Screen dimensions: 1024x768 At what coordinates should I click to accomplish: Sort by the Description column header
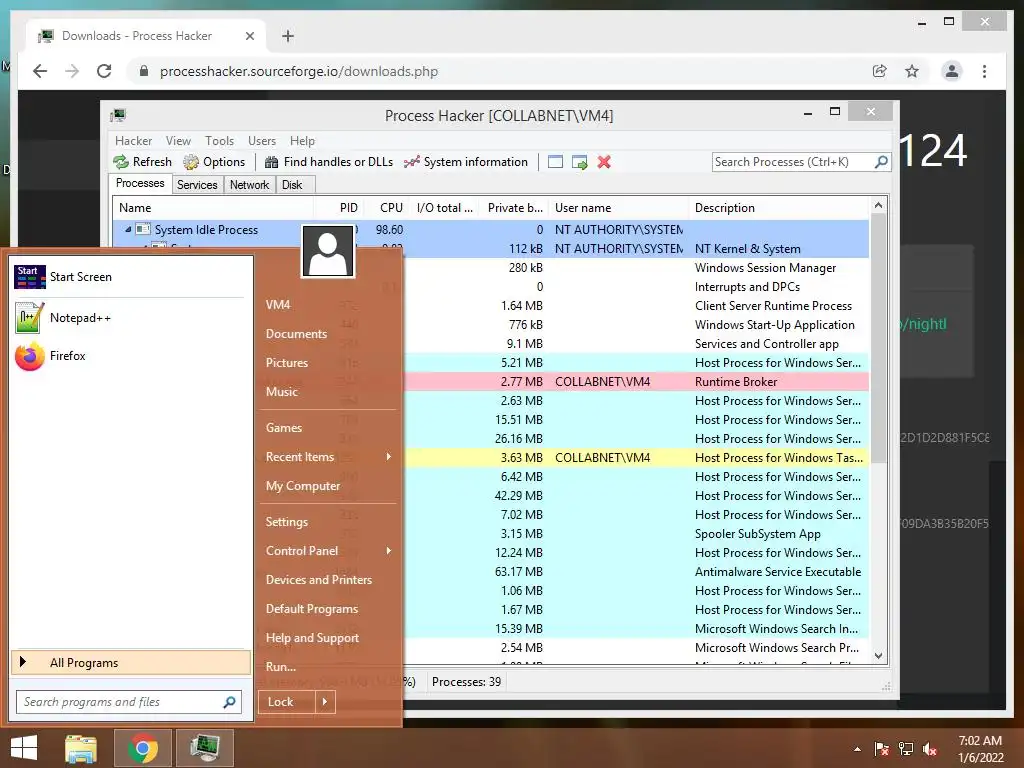780,208
